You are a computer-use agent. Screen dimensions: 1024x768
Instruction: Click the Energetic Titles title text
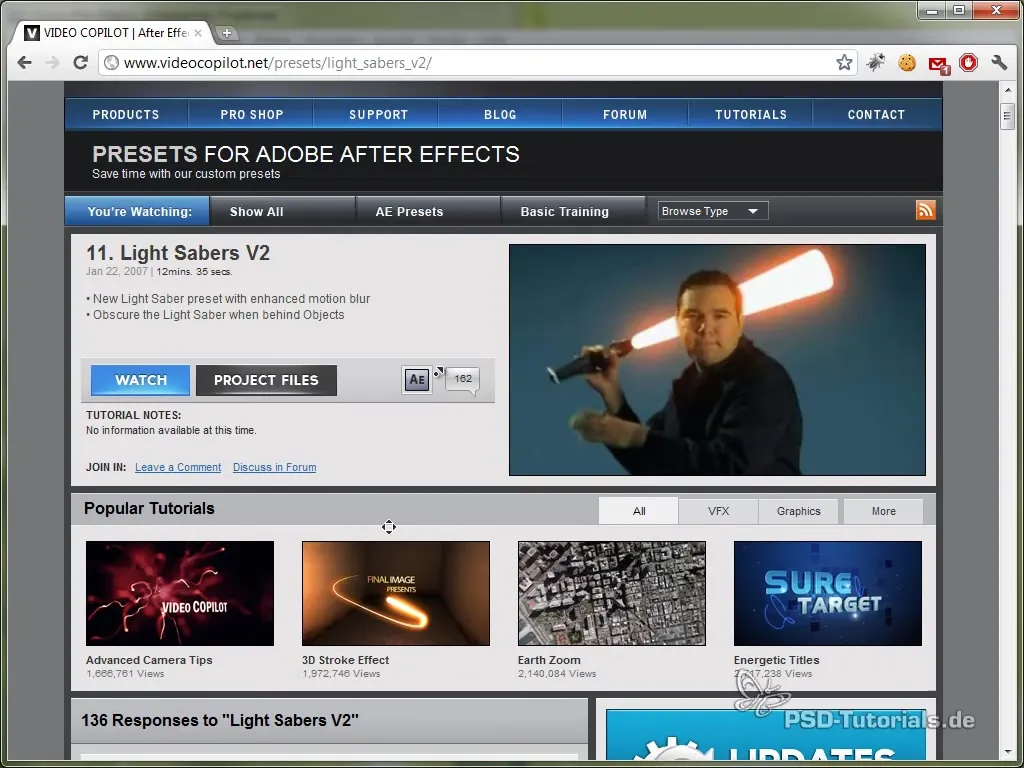click(776, 660)
